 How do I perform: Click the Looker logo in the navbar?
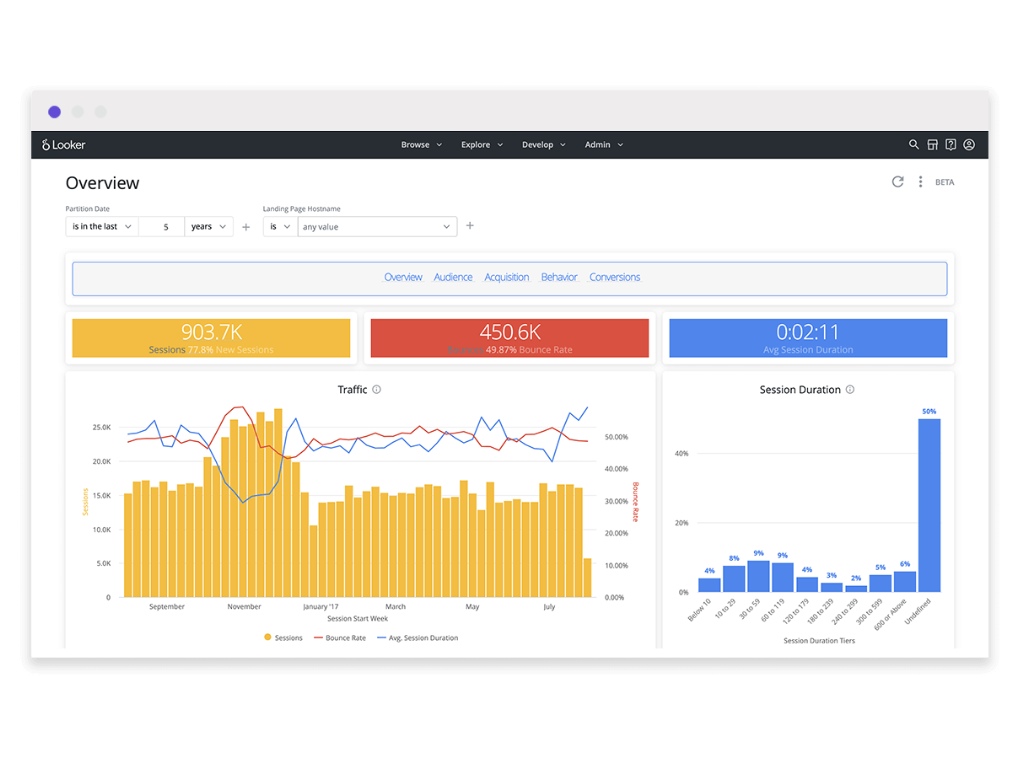pos(62,144)
